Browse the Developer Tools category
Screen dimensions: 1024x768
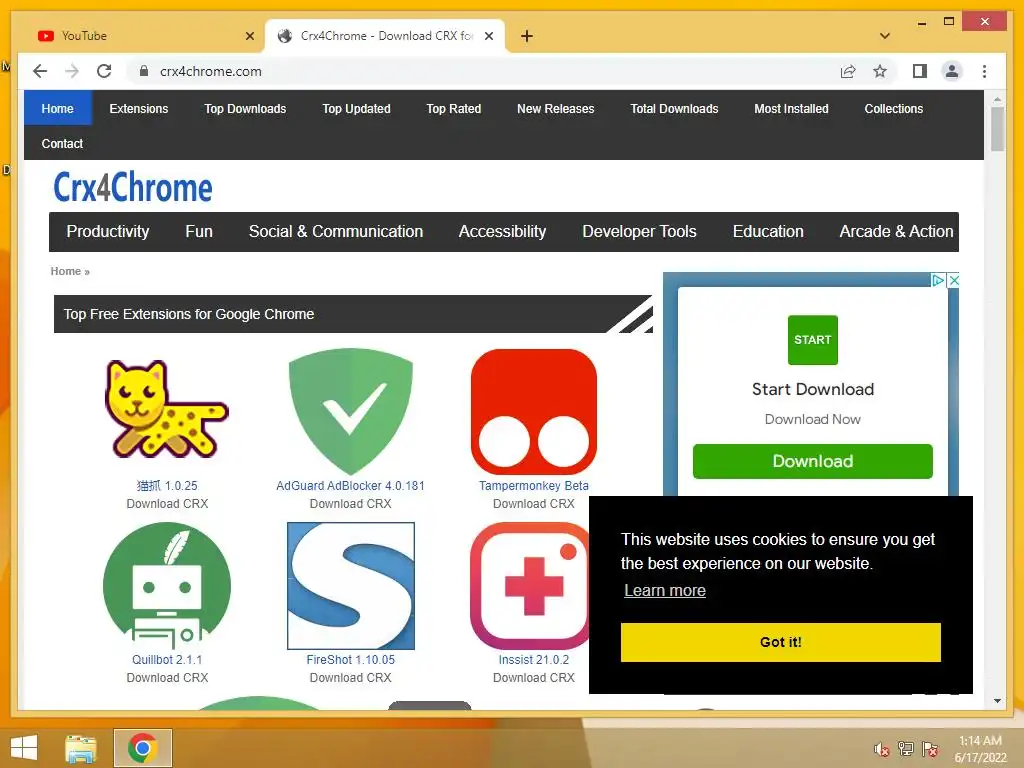[x=639, y=232]
